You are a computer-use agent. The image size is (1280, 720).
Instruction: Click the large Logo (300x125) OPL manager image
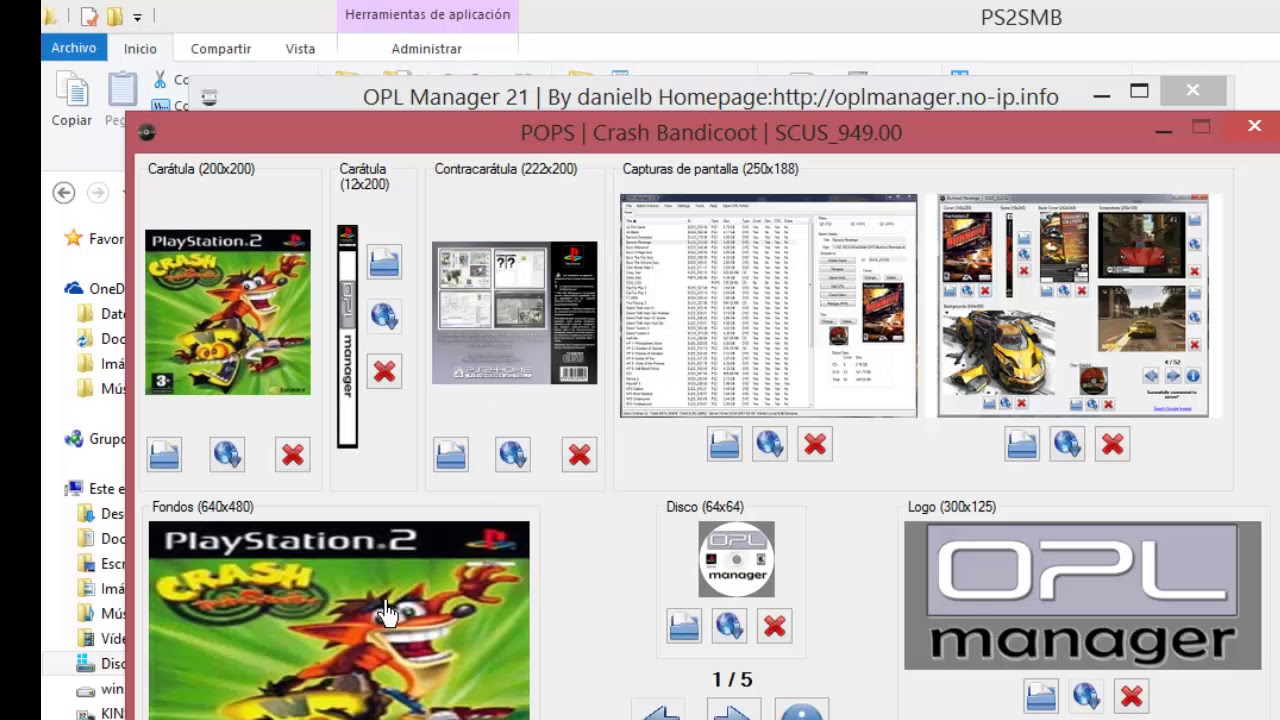1082,596
